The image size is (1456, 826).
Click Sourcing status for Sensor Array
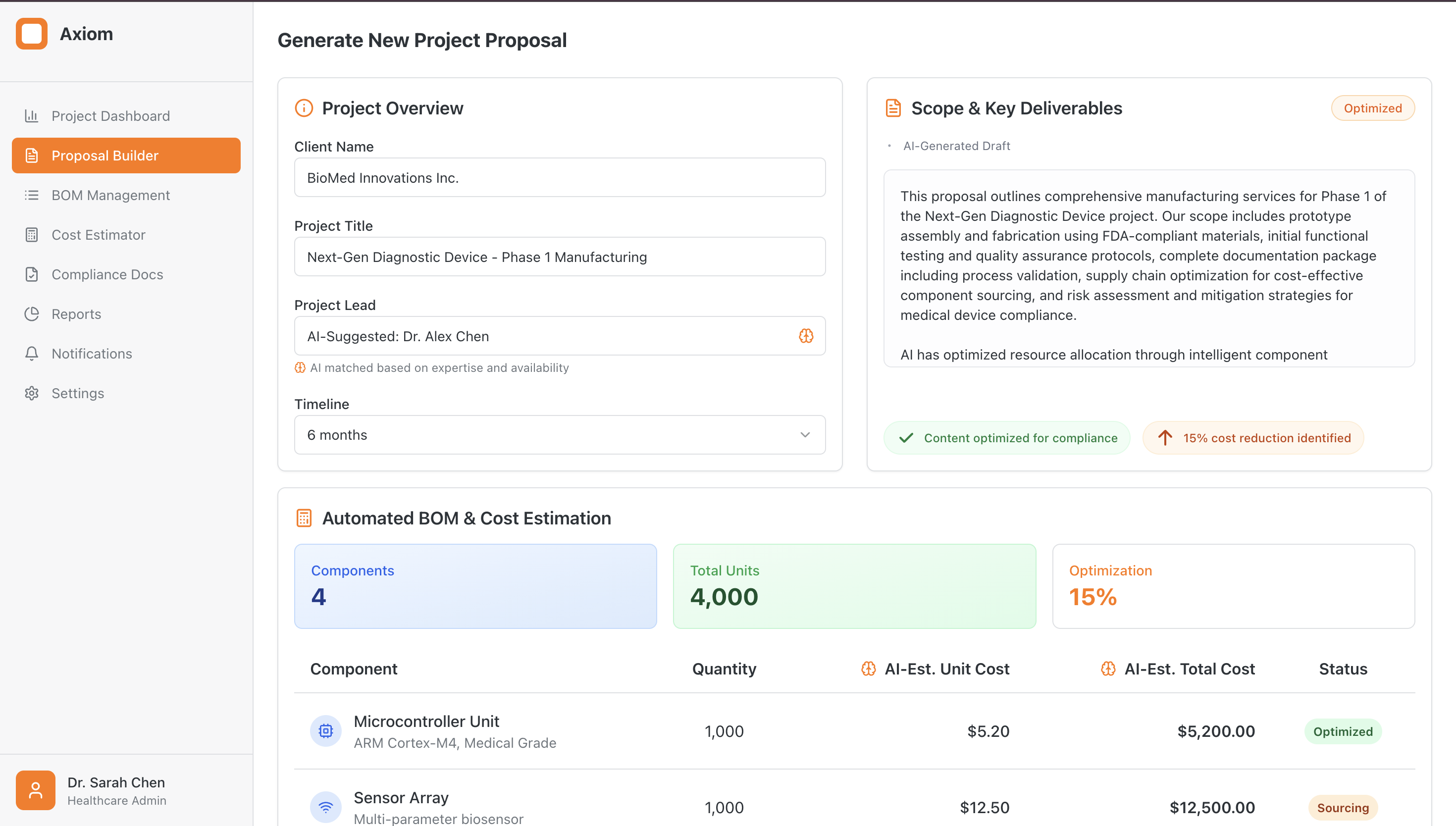[1343, 808]
